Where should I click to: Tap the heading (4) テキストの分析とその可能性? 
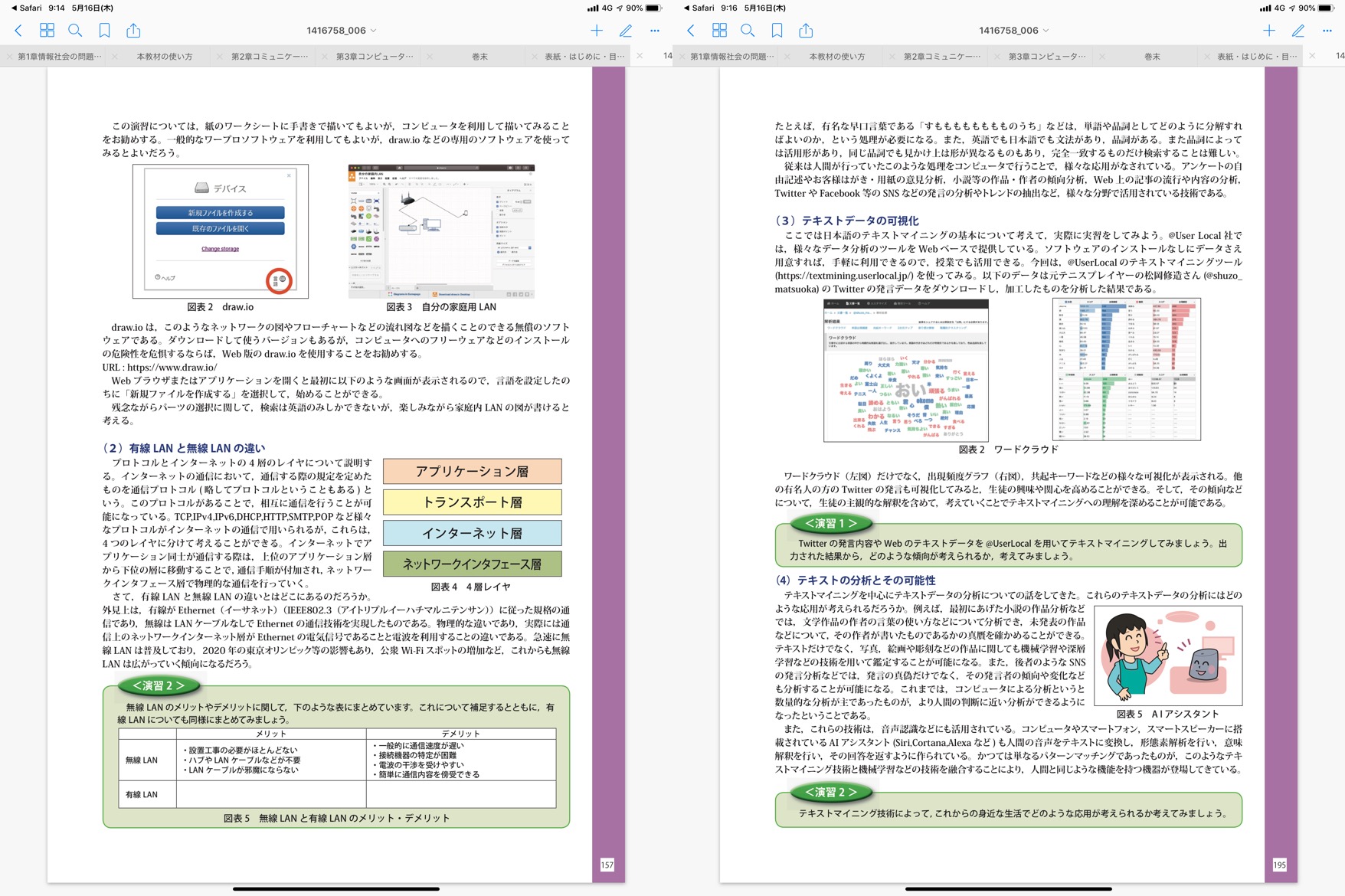(x=855, y=580)
